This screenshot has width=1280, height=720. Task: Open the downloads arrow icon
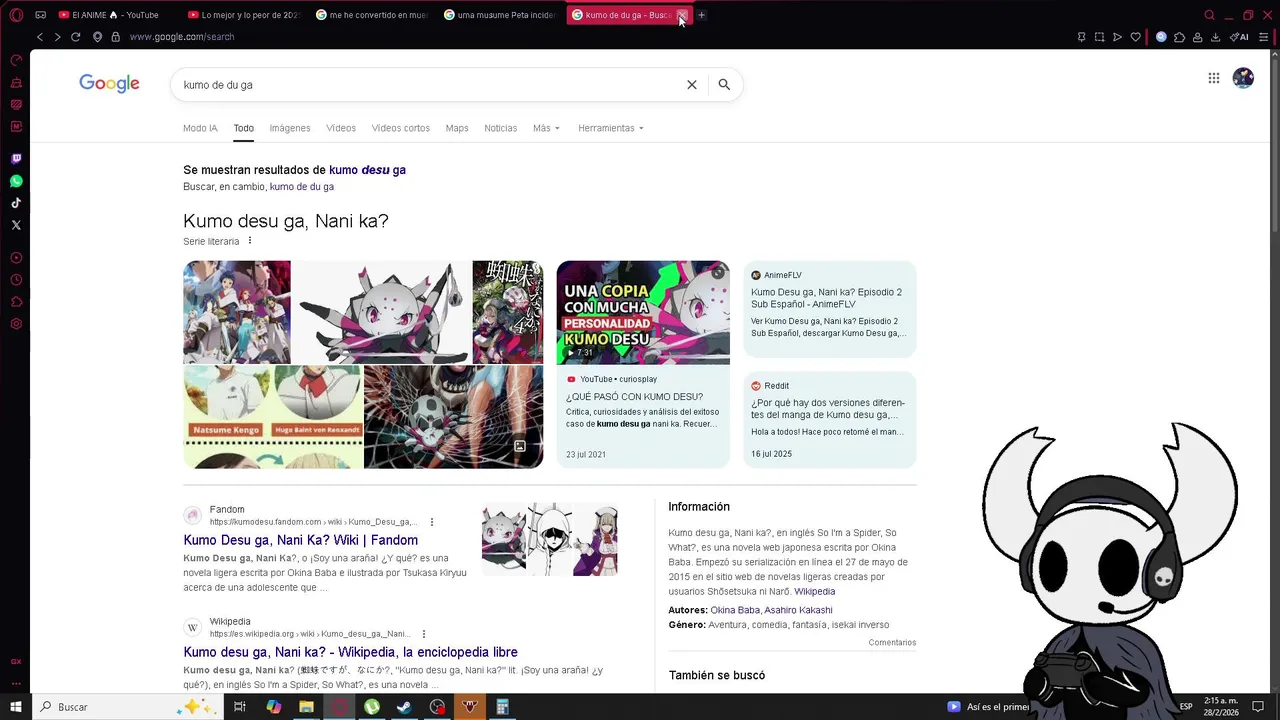click(1215, 37)
